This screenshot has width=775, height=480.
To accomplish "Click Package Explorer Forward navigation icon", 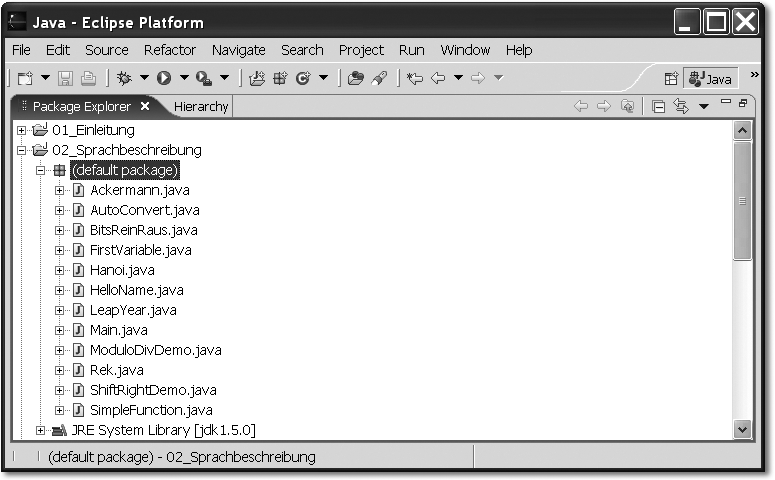I will pyautogui.click(x=604, y=106).
